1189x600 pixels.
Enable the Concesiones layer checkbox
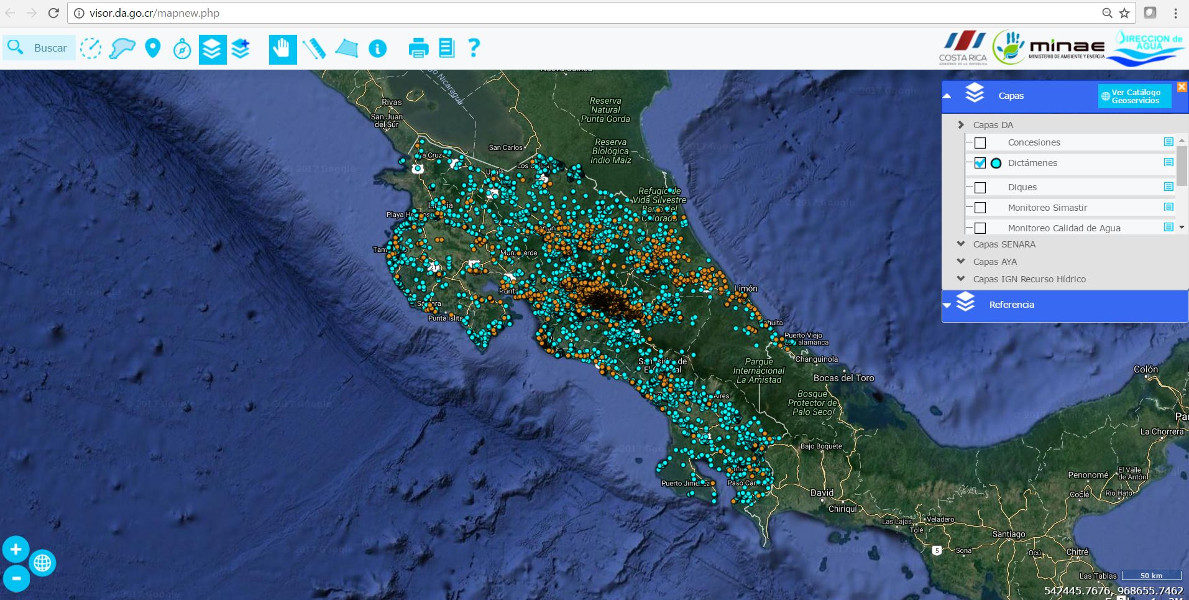tap(980, 143)
